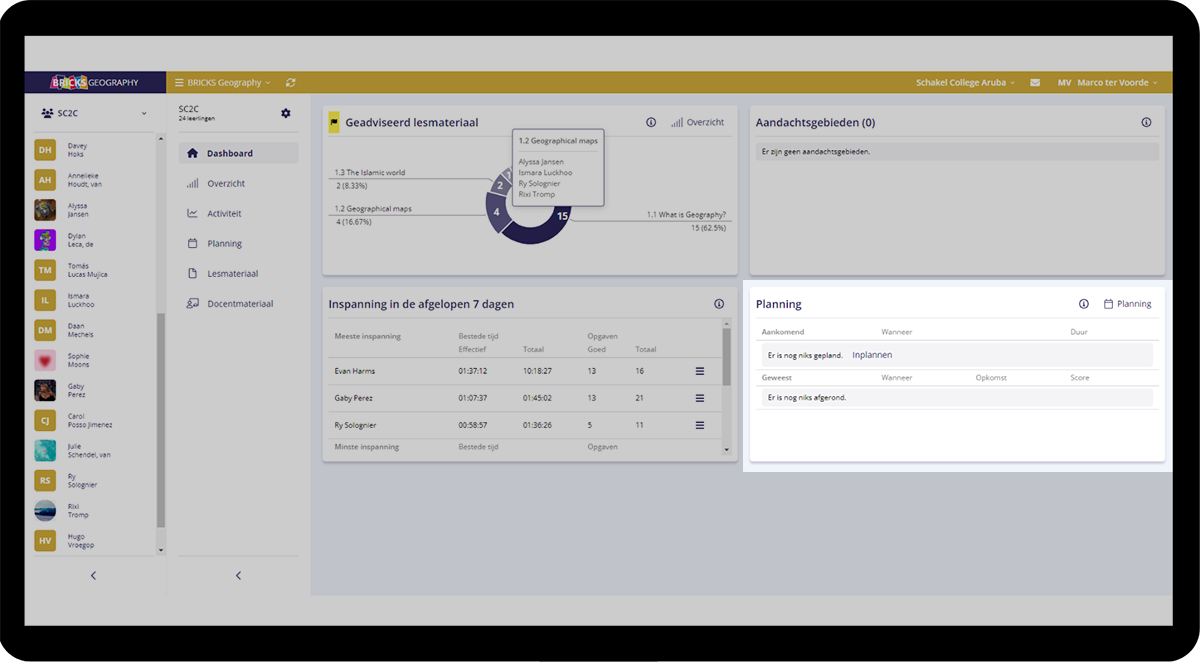Open Lesmateriaal in navigation menu

pyautogui.click(x=232, y=273)
